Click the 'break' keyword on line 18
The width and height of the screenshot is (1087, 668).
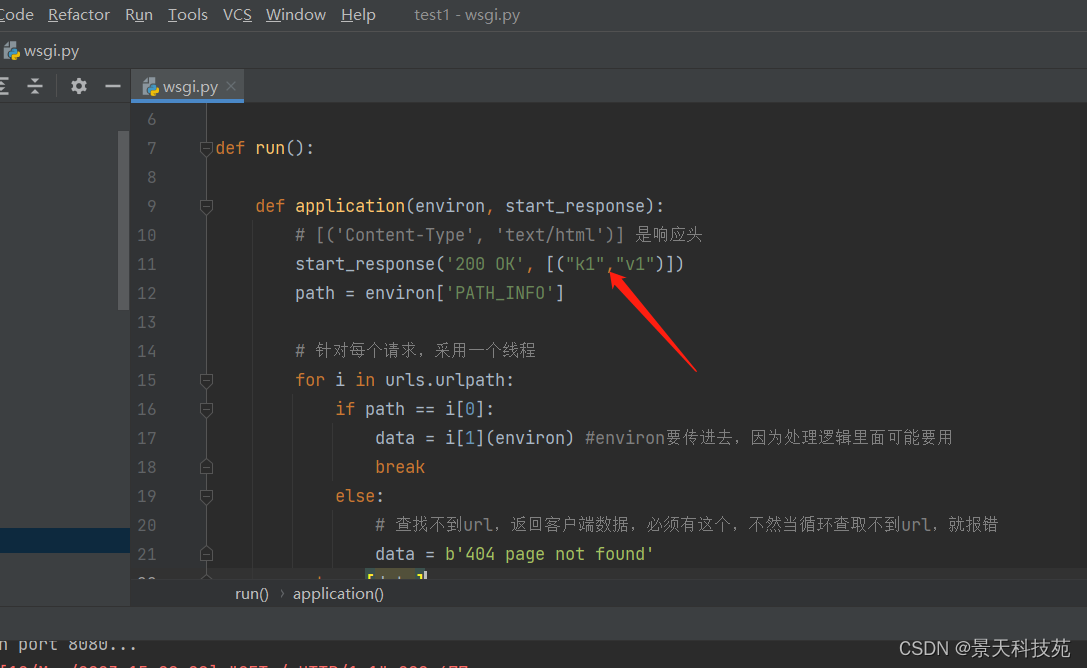(400, 467)
